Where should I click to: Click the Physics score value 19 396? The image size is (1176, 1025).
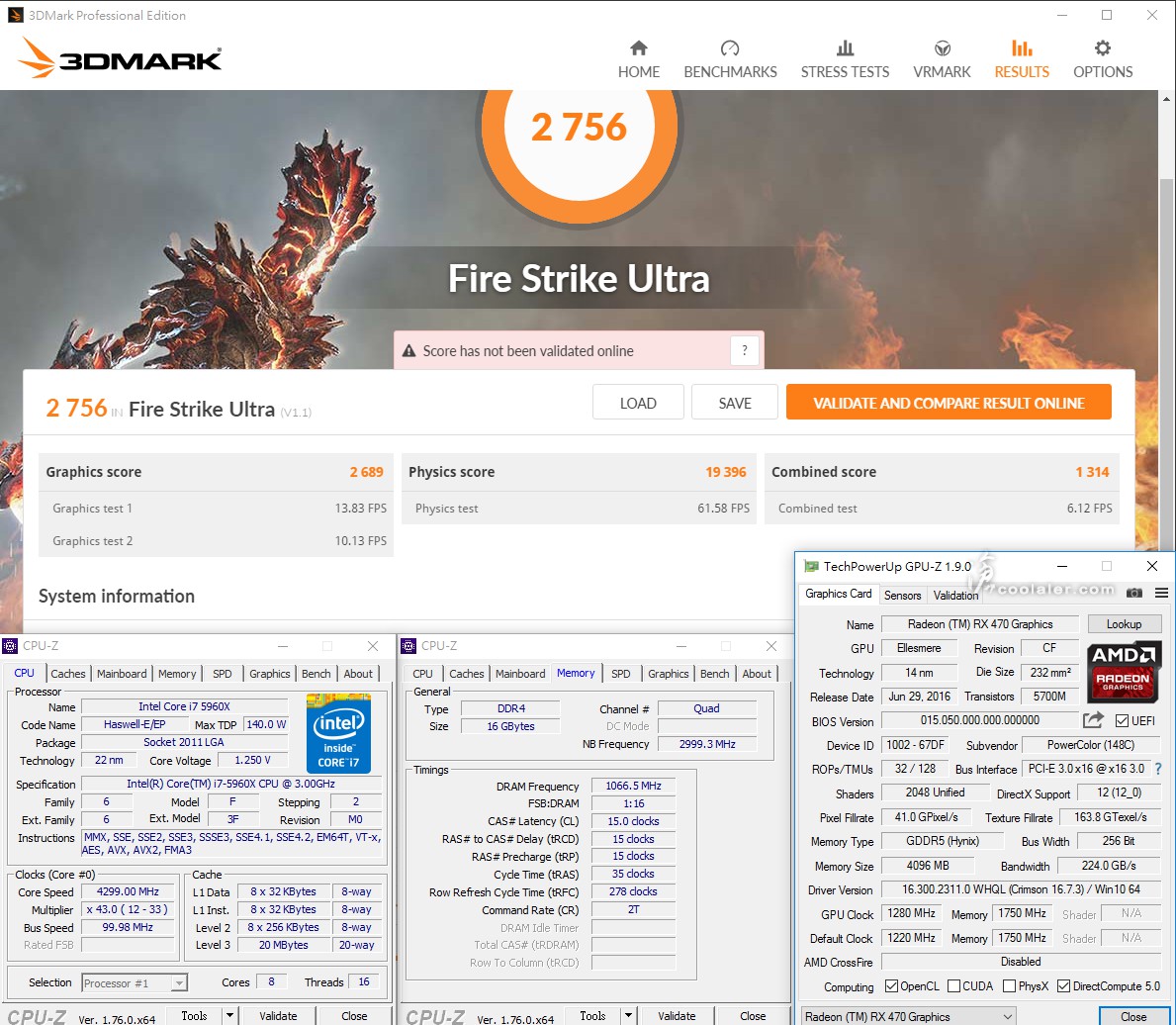pos(725,472)
